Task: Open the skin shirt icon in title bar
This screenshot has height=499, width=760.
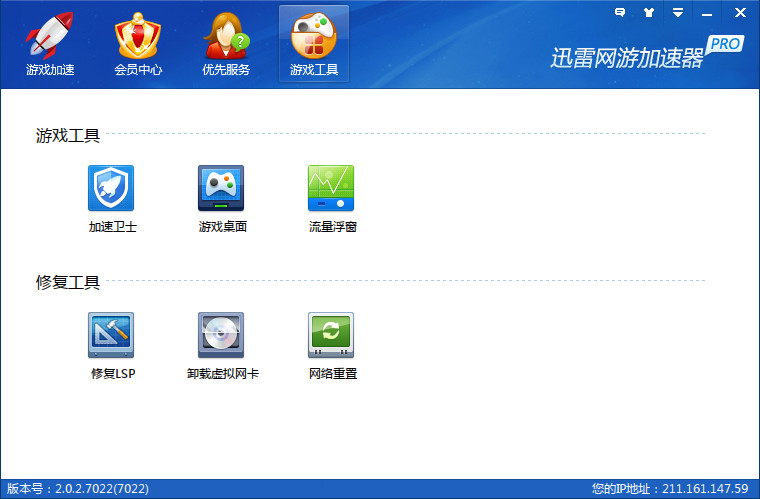Action: pos(649,13)
